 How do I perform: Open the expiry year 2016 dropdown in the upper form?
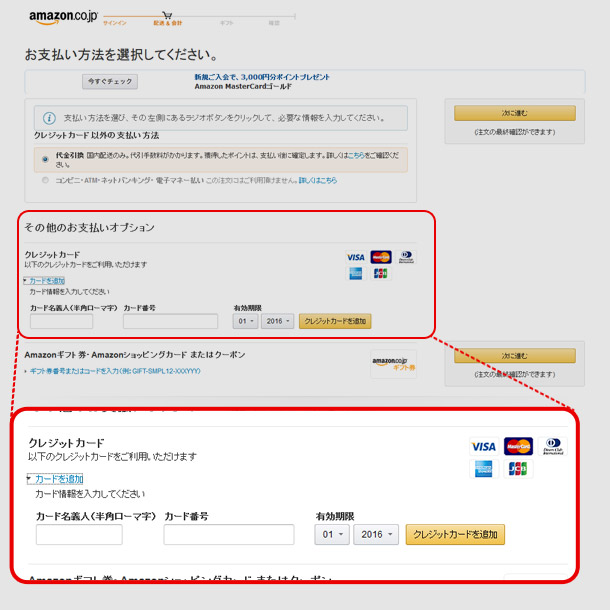click(x=277, y=321)
